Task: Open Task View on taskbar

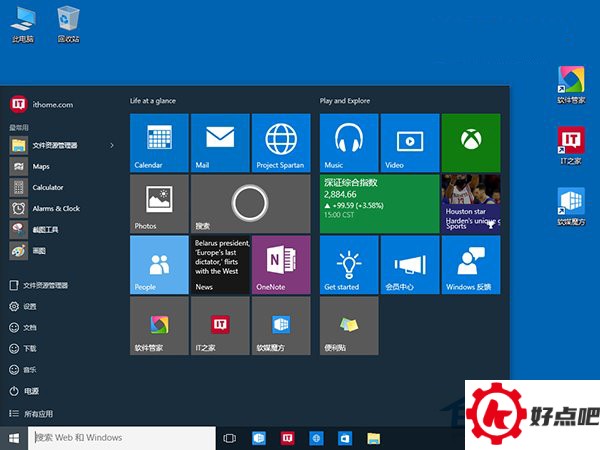Action: [x=230, y=438]
